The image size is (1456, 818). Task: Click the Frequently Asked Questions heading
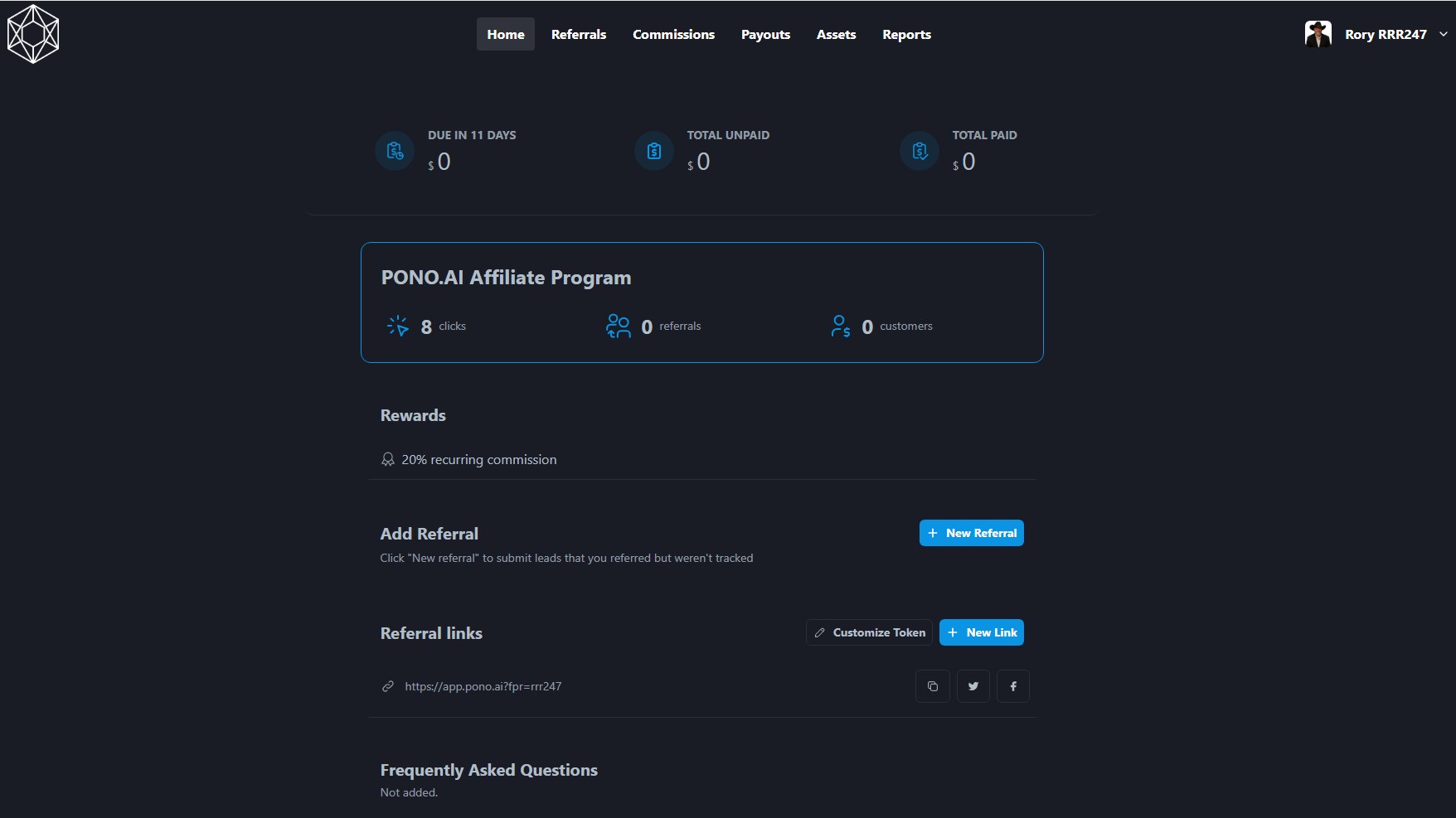point(489,770)
